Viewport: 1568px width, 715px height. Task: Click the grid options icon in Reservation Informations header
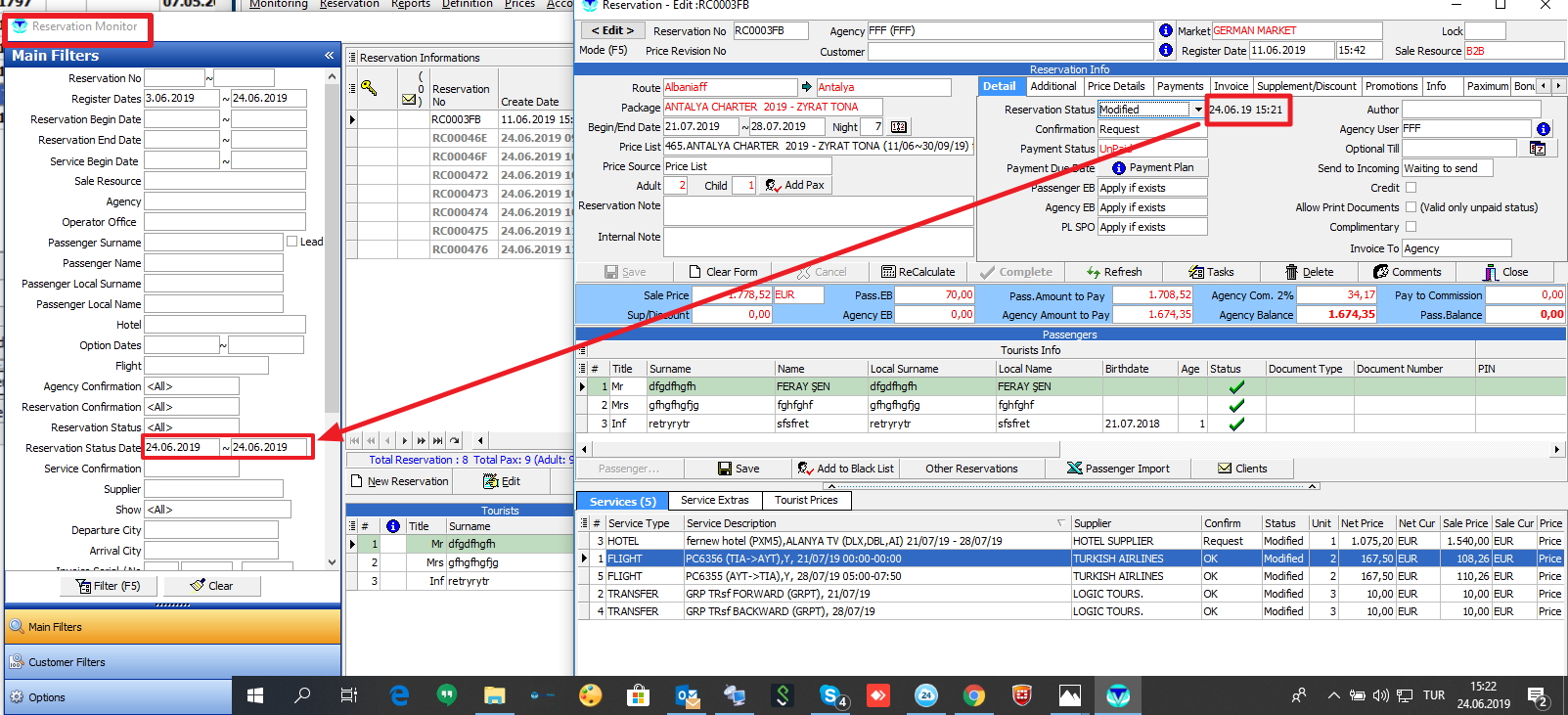point(352,58)
